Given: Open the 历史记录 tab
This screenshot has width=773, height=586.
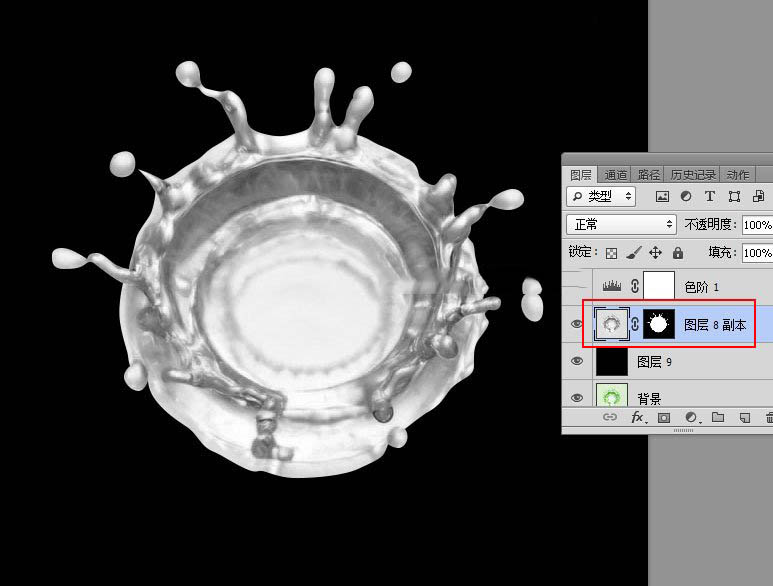Looking at the screenshot, I should [691, 175].
